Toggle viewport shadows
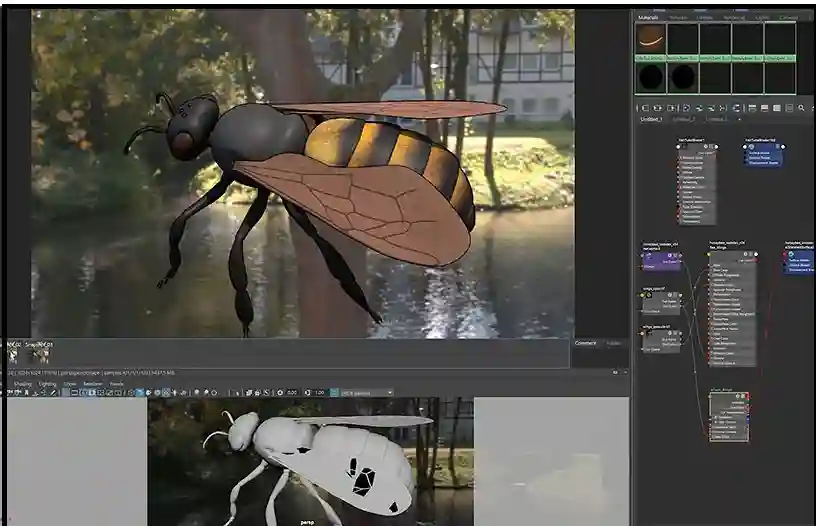This screenshot has width=816, height=526. pos(184,393)
